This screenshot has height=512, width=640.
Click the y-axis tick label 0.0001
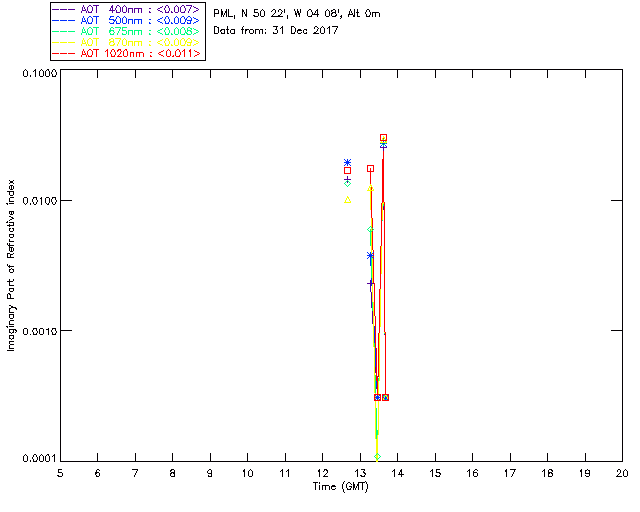[39, 459]
